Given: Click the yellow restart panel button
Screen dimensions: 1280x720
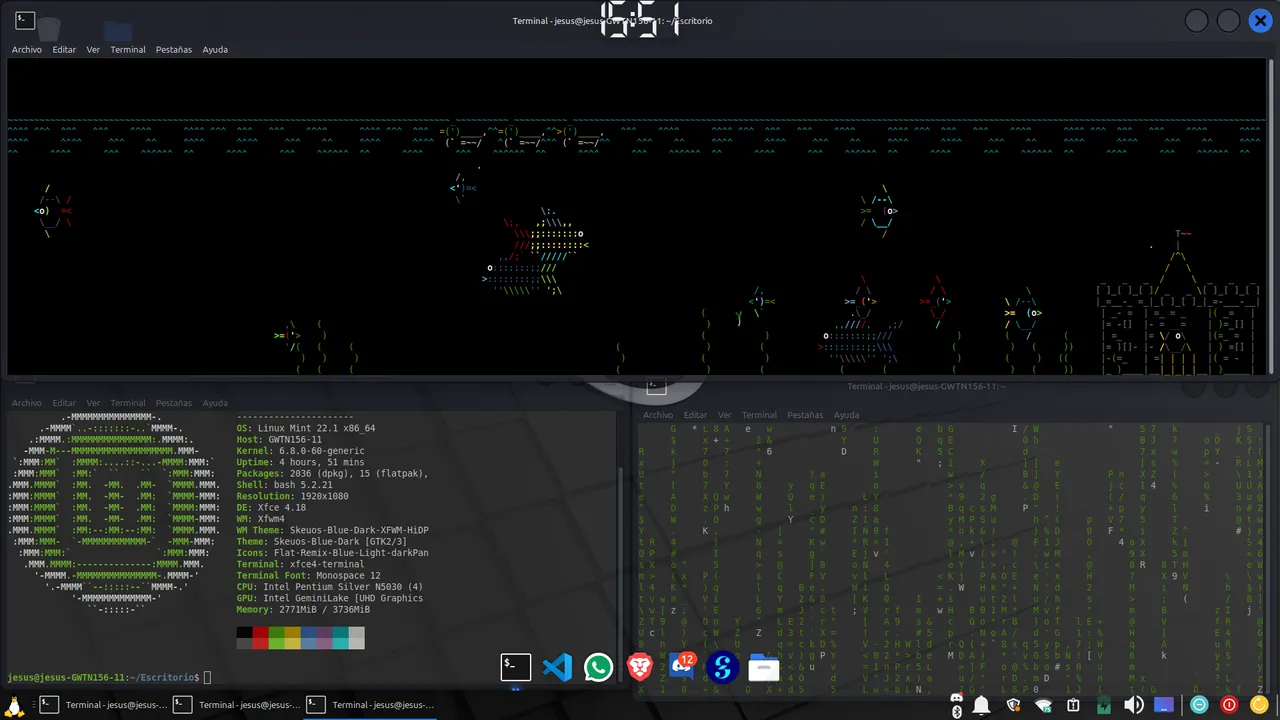Looking at the screenshot, I should [1259, 706].
